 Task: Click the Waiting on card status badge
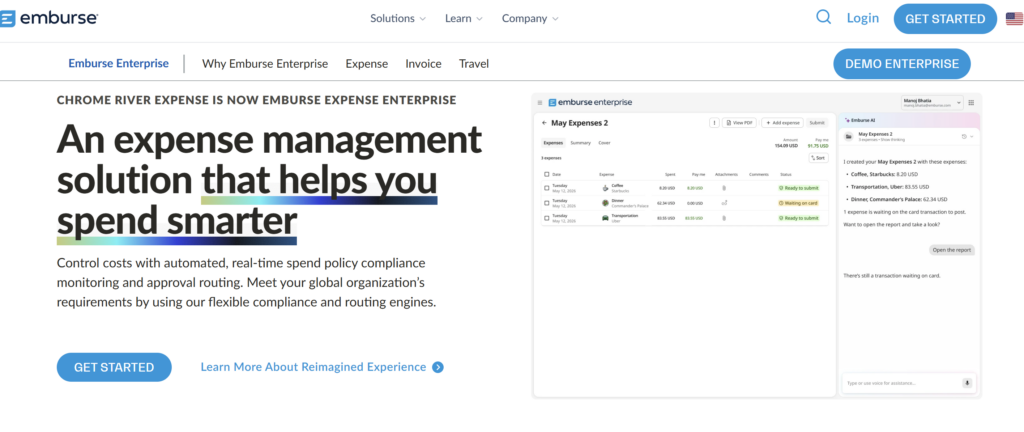pos(798,203)
